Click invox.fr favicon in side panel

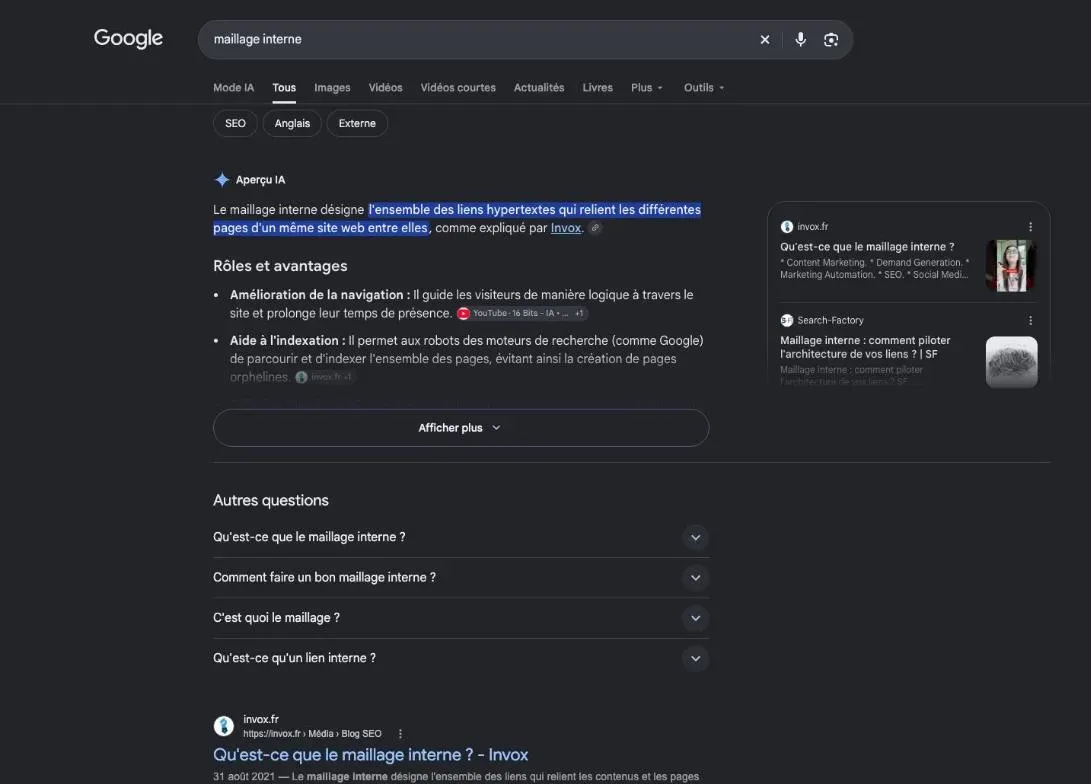click(x=787, y=227)
